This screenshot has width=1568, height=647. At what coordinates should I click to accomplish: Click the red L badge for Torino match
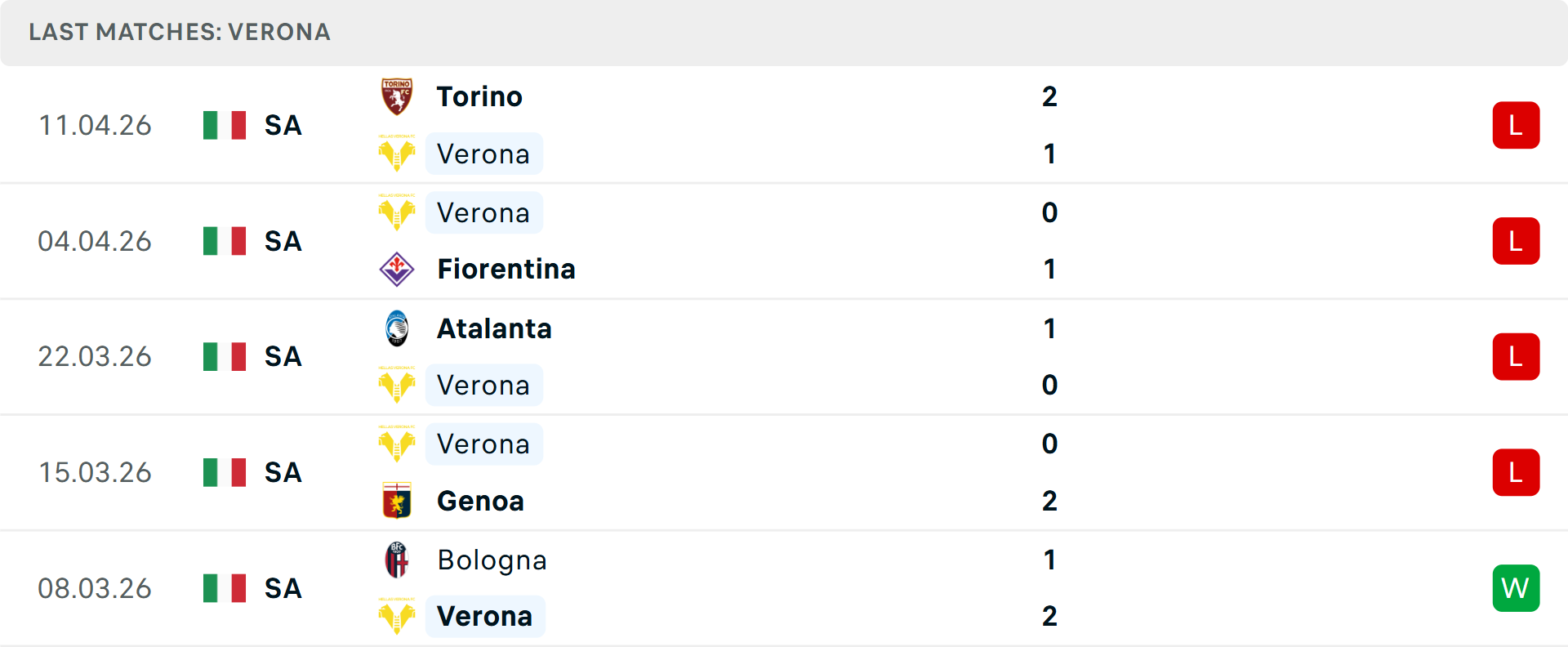(x=1516, y=125)
